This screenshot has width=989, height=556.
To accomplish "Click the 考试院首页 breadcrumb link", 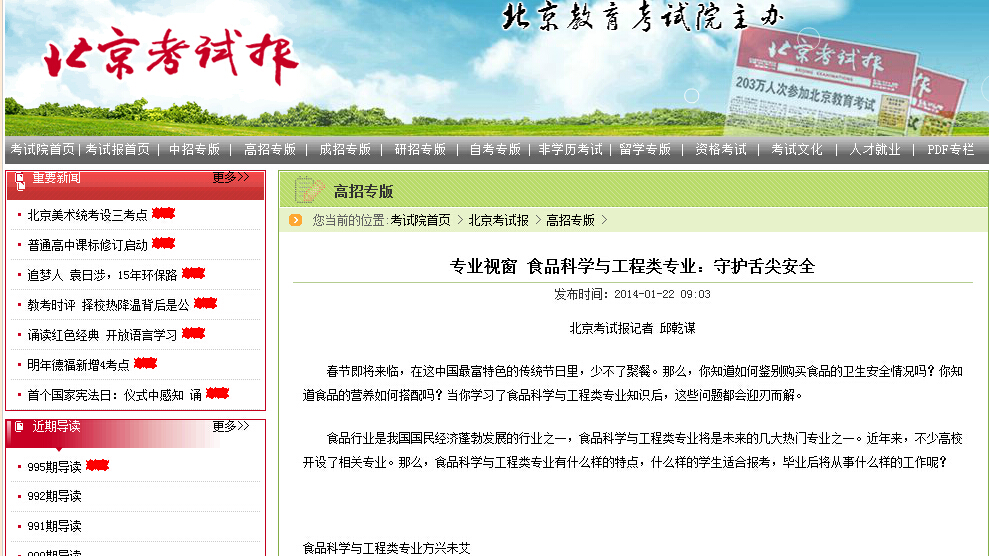I will click(x=420, y=220).
